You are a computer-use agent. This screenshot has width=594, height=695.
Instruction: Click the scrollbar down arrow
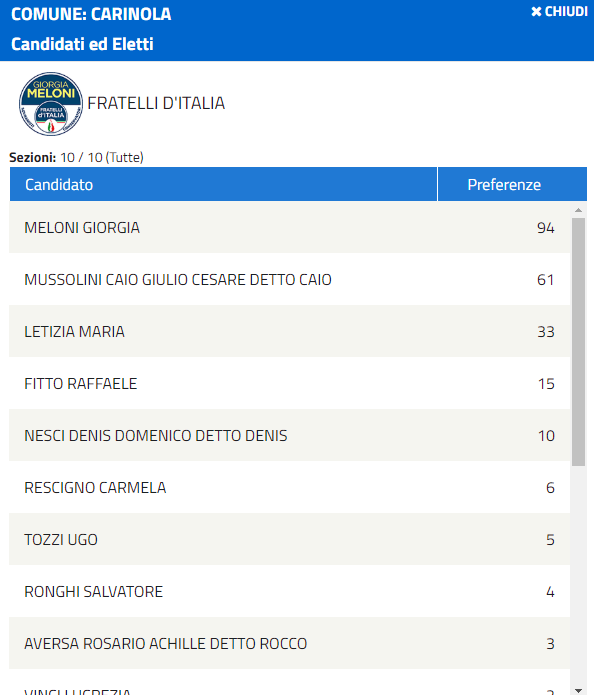578,690
